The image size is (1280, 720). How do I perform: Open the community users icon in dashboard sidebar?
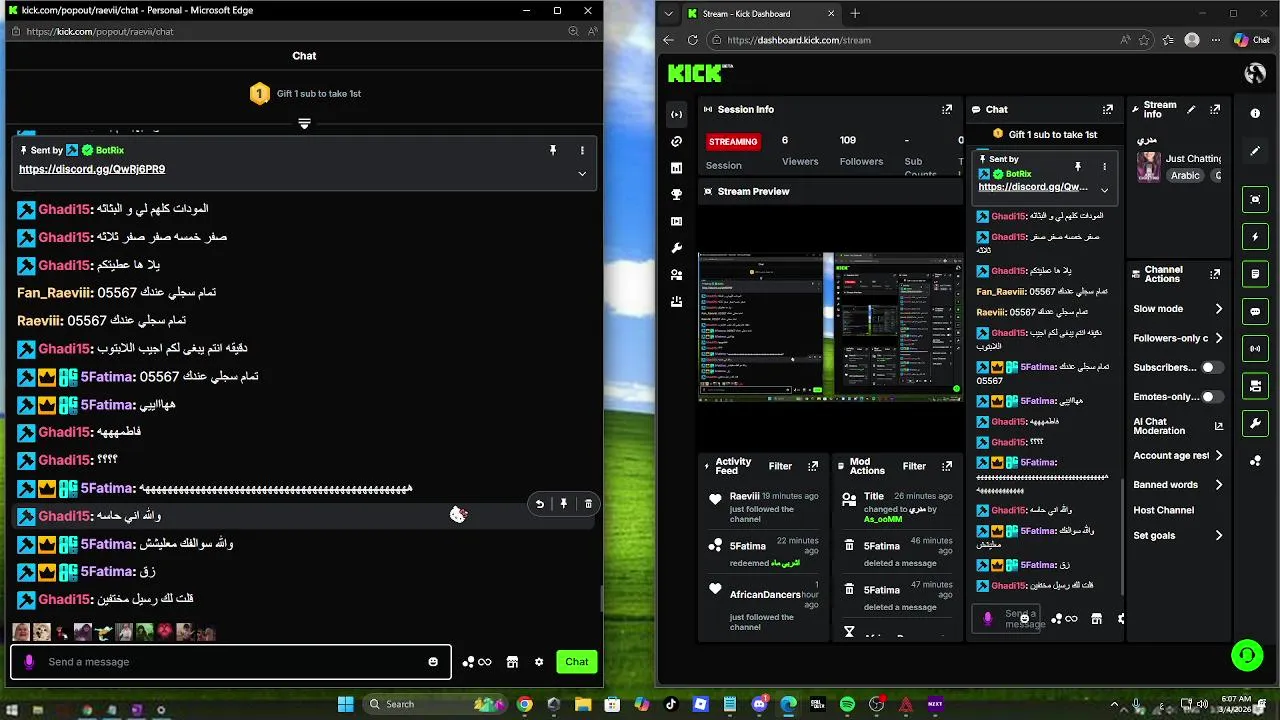(x=677, y=274)
